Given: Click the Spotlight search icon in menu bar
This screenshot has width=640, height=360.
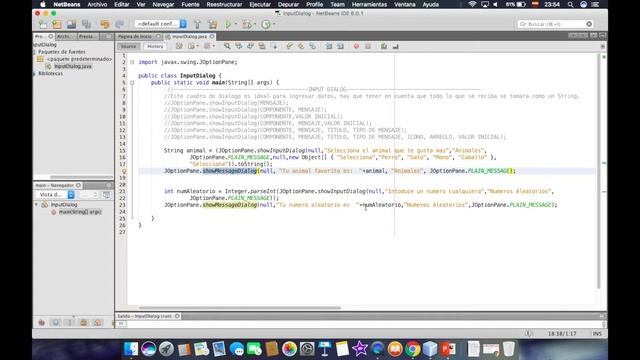Looking at the screenshot, I should (571, 4).
